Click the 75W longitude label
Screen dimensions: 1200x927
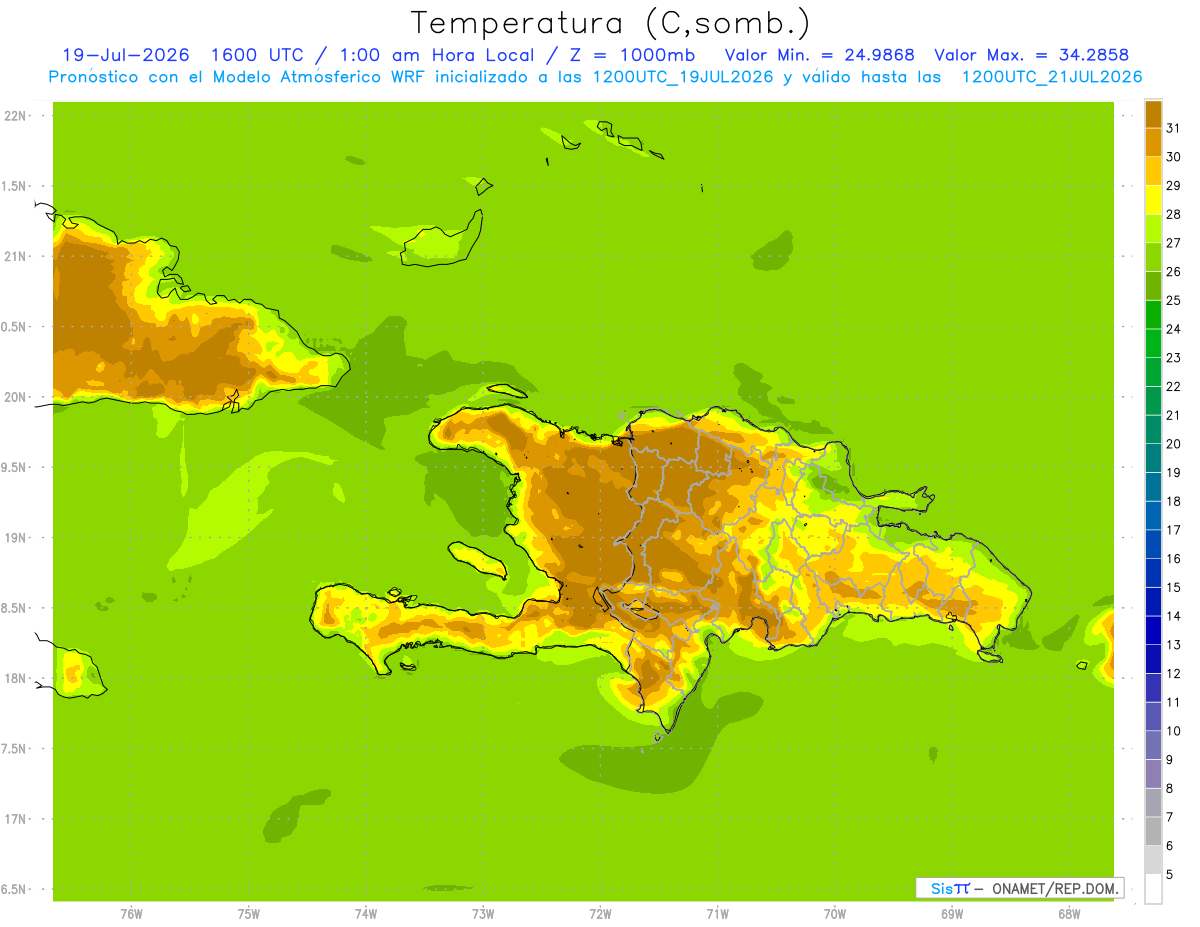[x=248, y=913]
